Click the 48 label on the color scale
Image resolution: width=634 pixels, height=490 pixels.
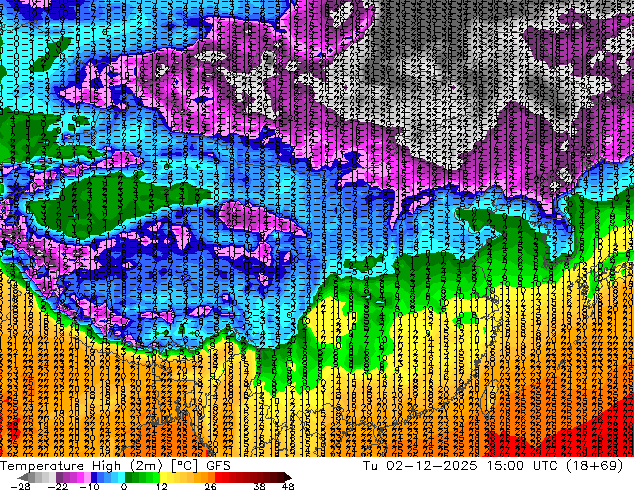tap(288, 486)
